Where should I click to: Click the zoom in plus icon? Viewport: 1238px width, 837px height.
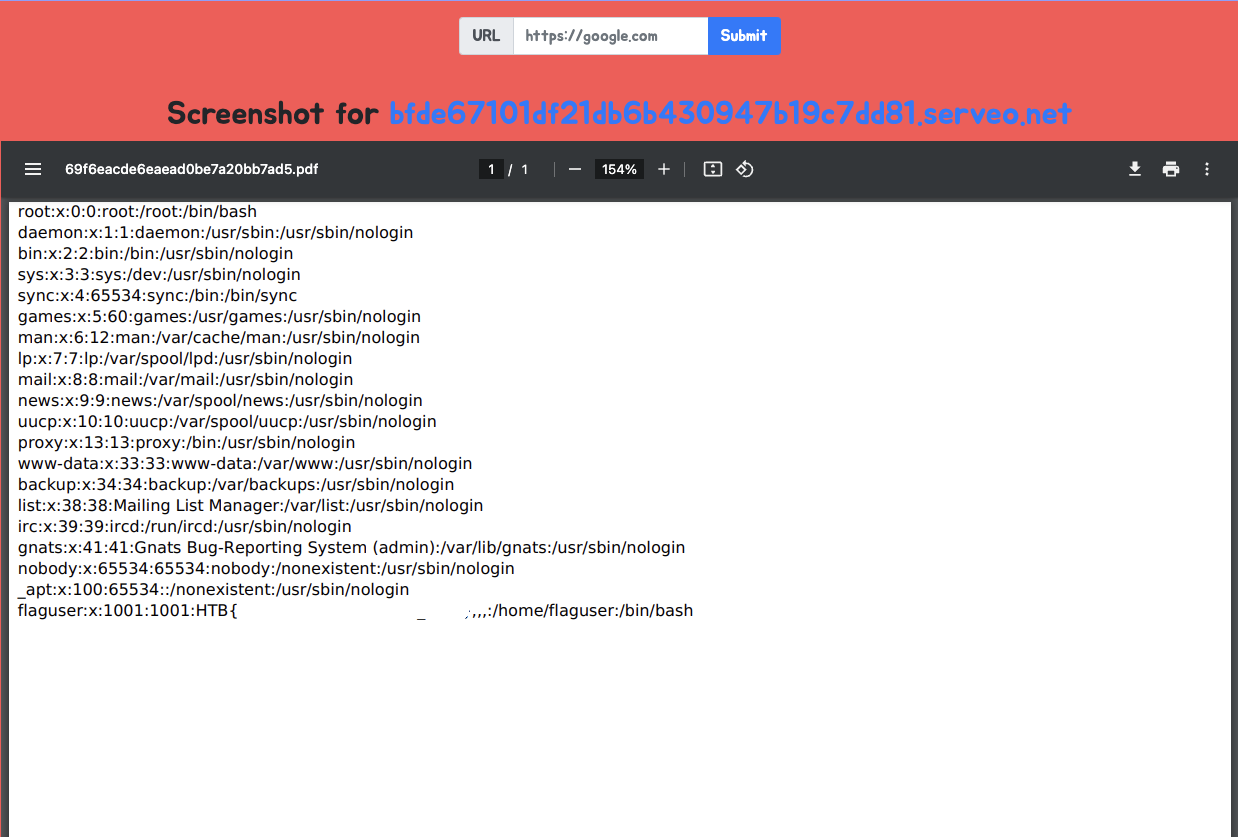664,169
